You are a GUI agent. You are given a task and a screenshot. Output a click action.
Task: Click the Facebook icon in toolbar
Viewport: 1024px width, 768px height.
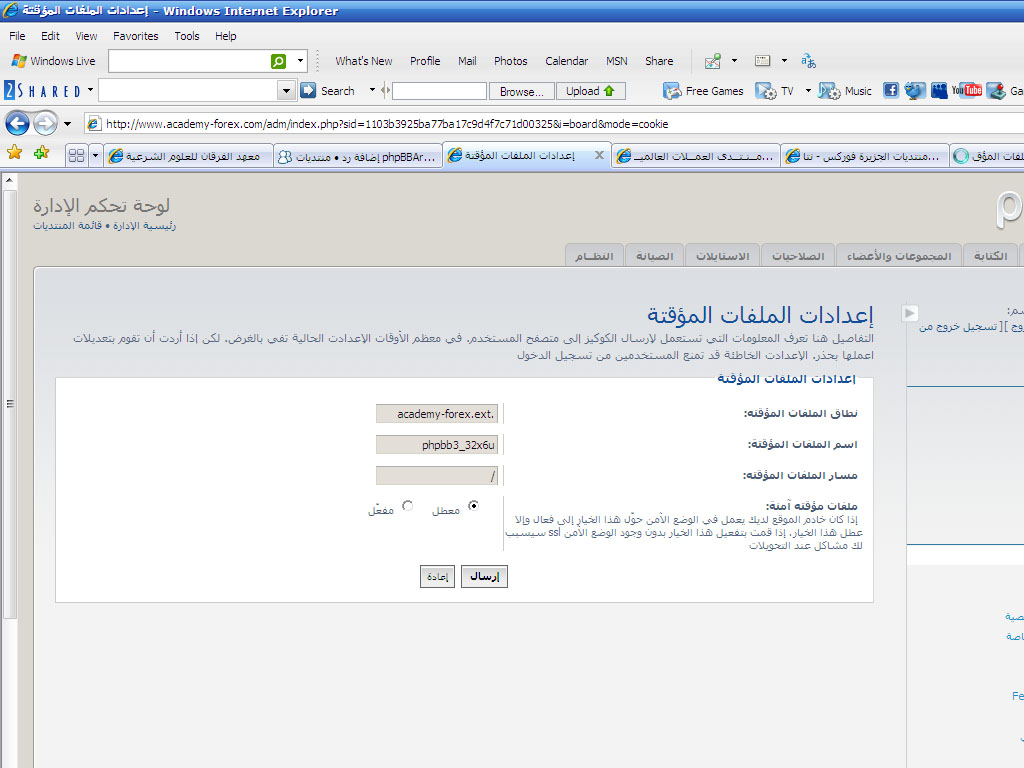pyautogui.click(x=890, y=91)
